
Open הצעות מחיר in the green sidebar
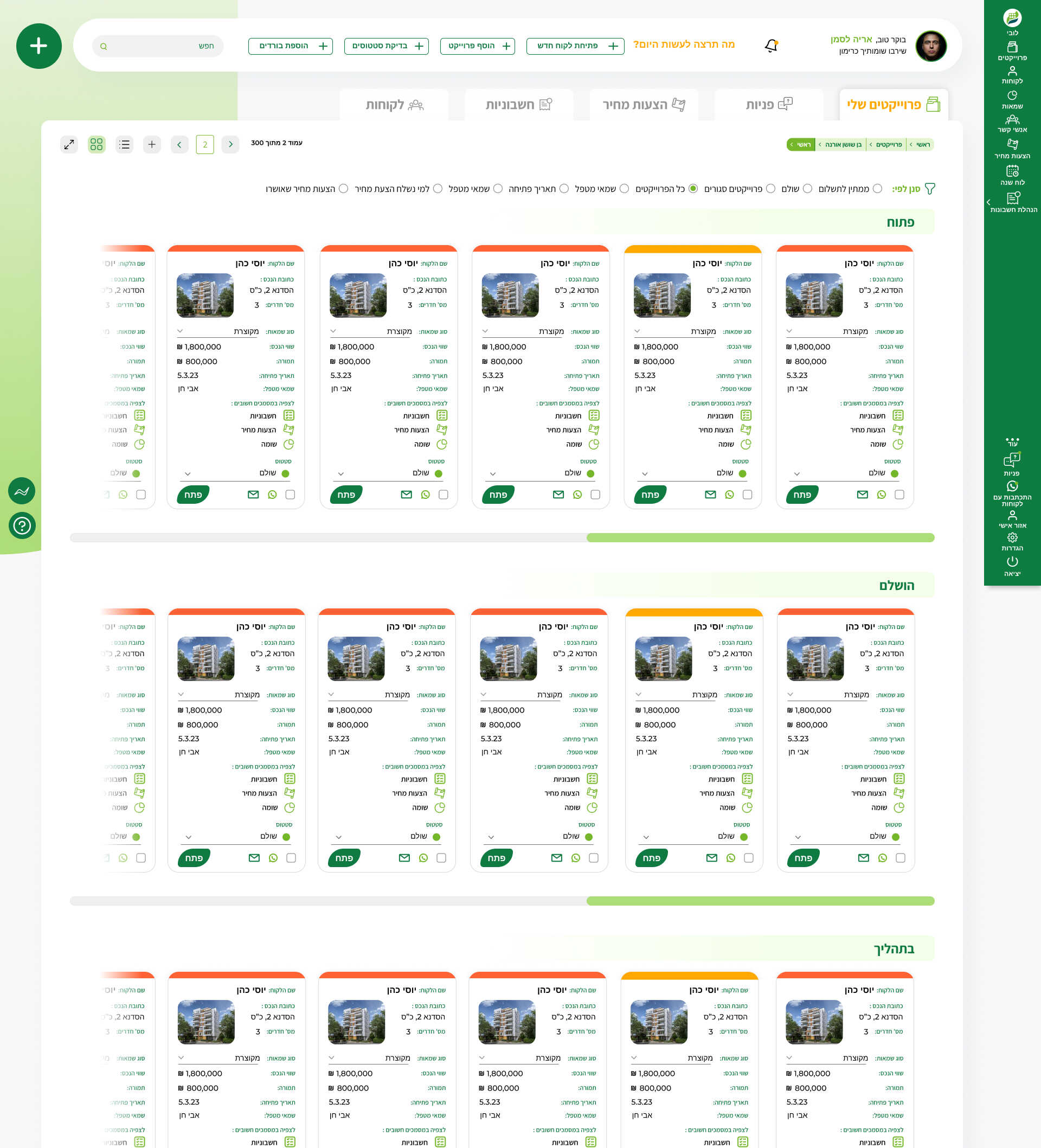point(1012,149)
